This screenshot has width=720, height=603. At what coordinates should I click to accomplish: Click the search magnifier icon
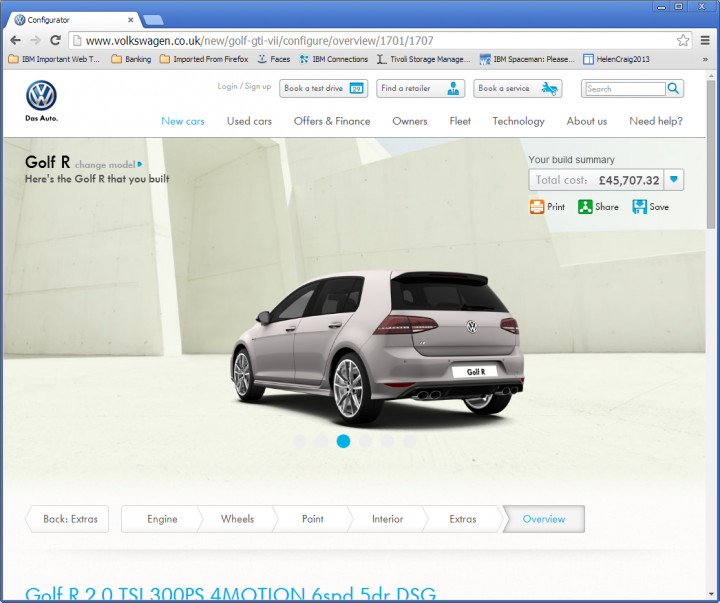click(x=673, y=88)
